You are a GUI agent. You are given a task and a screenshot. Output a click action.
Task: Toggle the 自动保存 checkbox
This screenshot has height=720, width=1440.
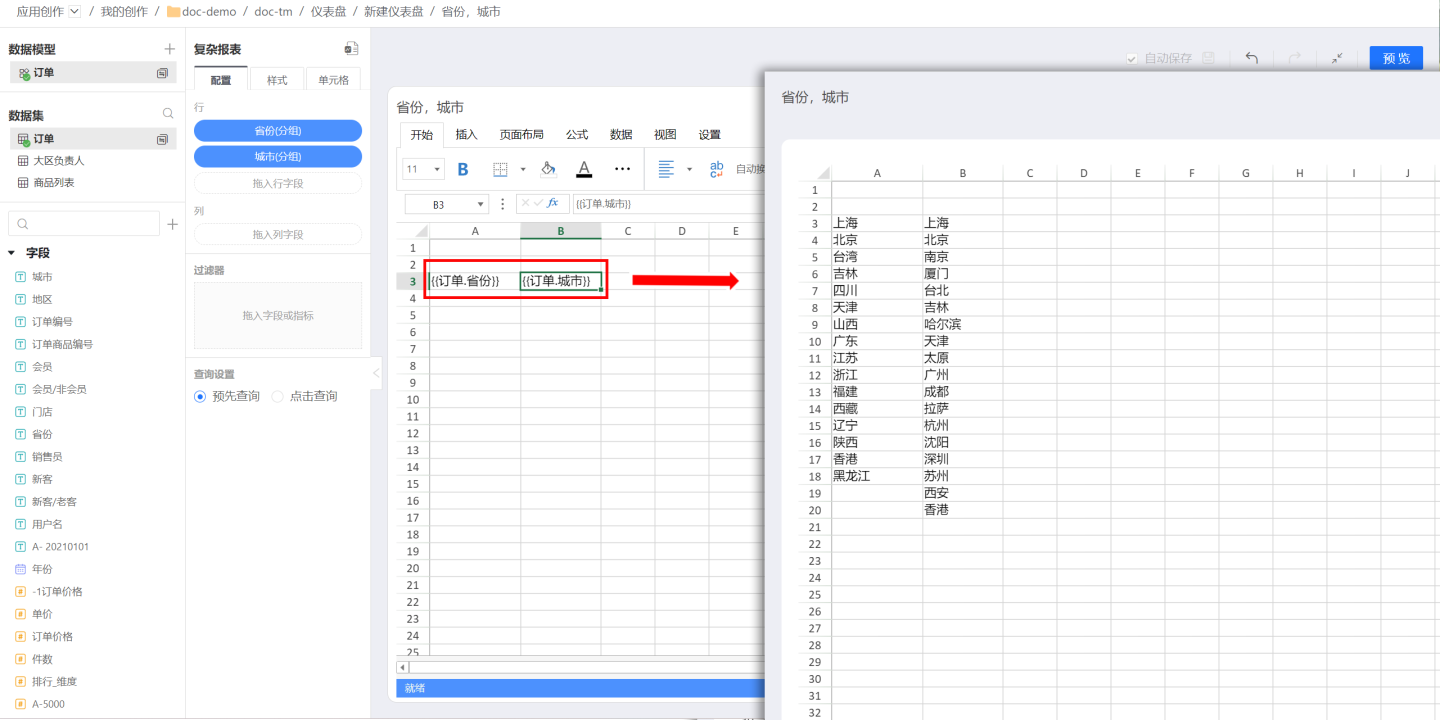1132,59
